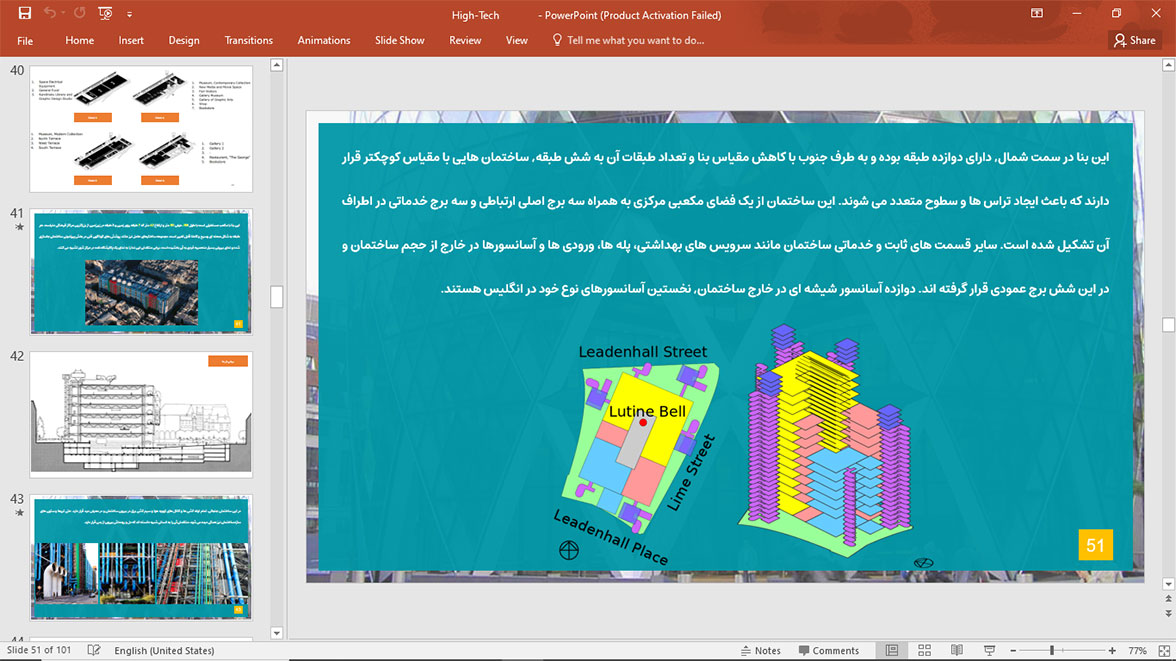Toggle the Comments pane
1176x661 pixels.
tap(829, 650)
